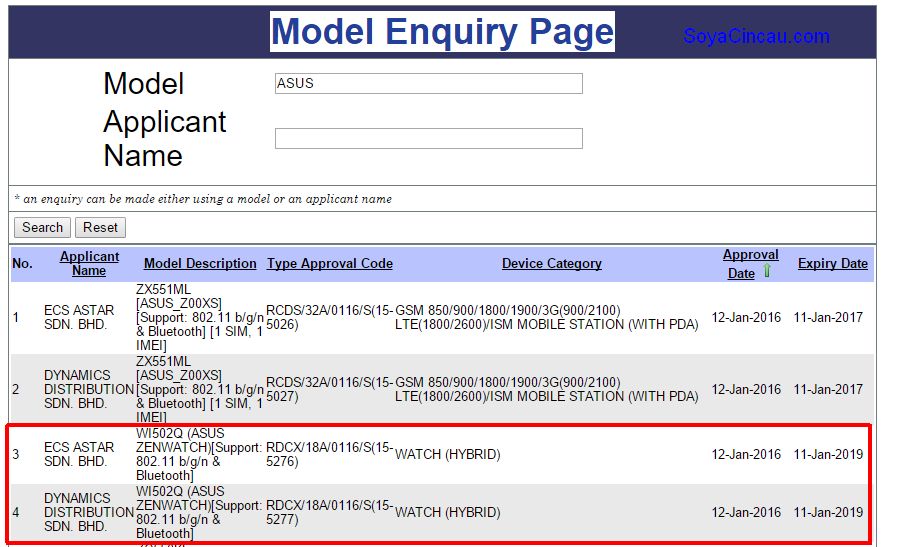Click row 1 expiry date 11-Jan-2017
Viewport: 908px width, 547px height.
(x=830, y=318)
